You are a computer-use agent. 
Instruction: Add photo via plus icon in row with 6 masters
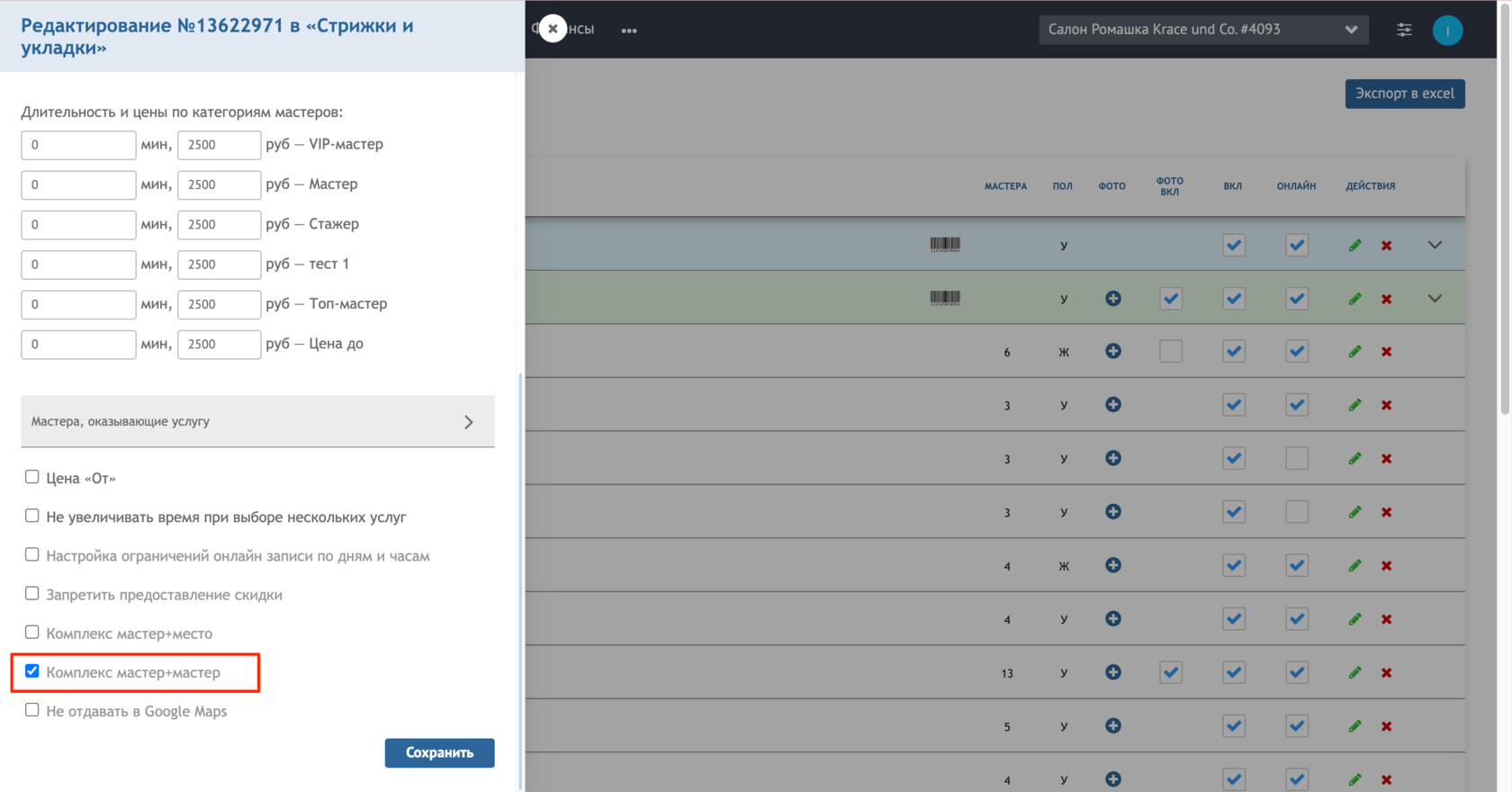(1113, 351)
